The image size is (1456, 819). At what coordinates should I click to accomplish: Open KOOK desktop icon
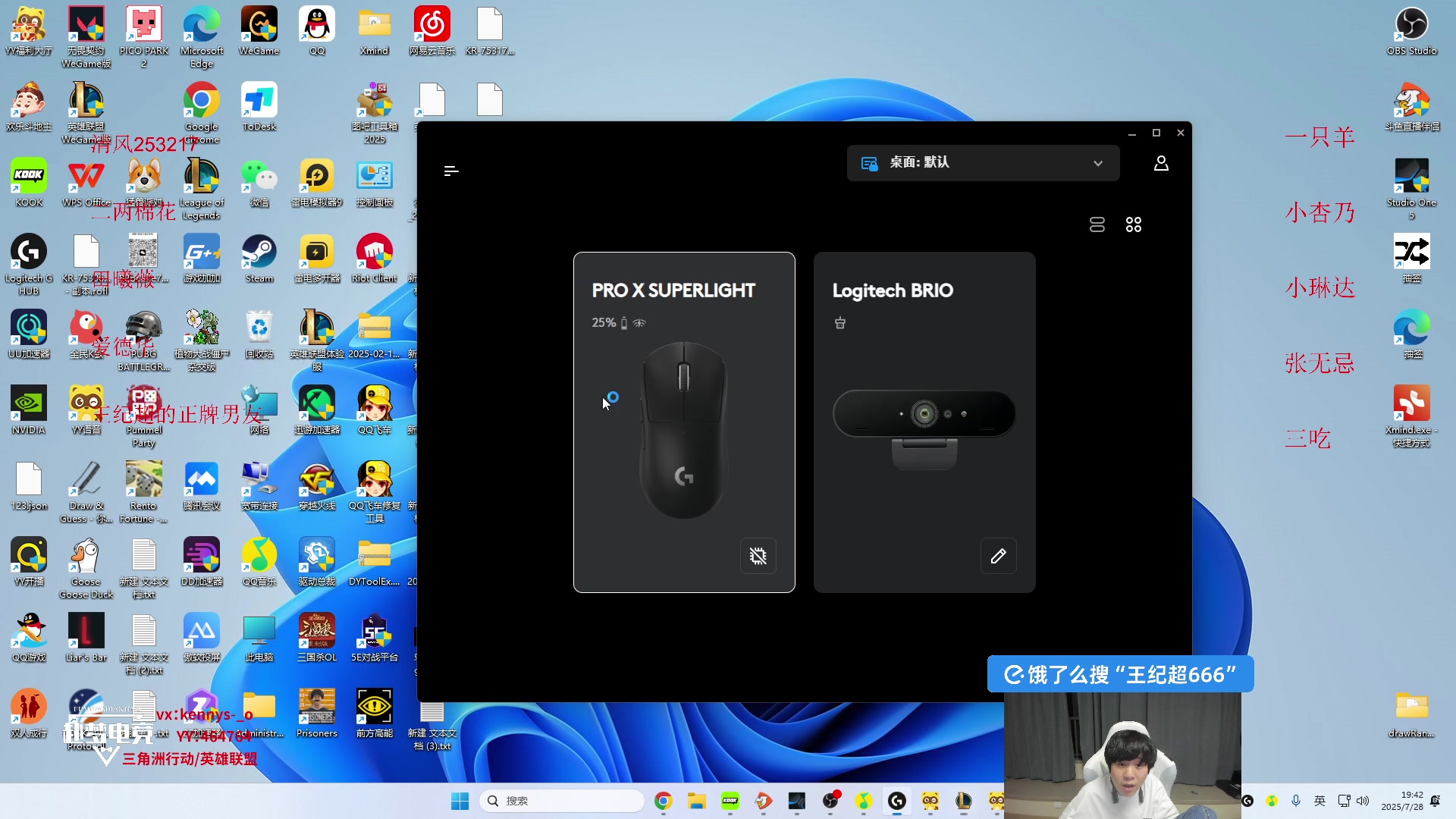[x=29, y=183]
